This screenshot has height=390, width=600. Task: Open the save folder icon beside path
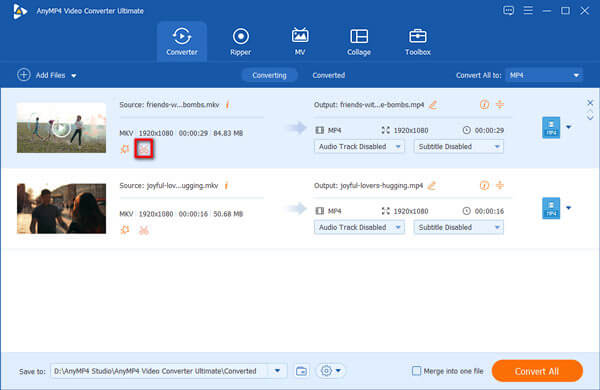pos(301,371)
